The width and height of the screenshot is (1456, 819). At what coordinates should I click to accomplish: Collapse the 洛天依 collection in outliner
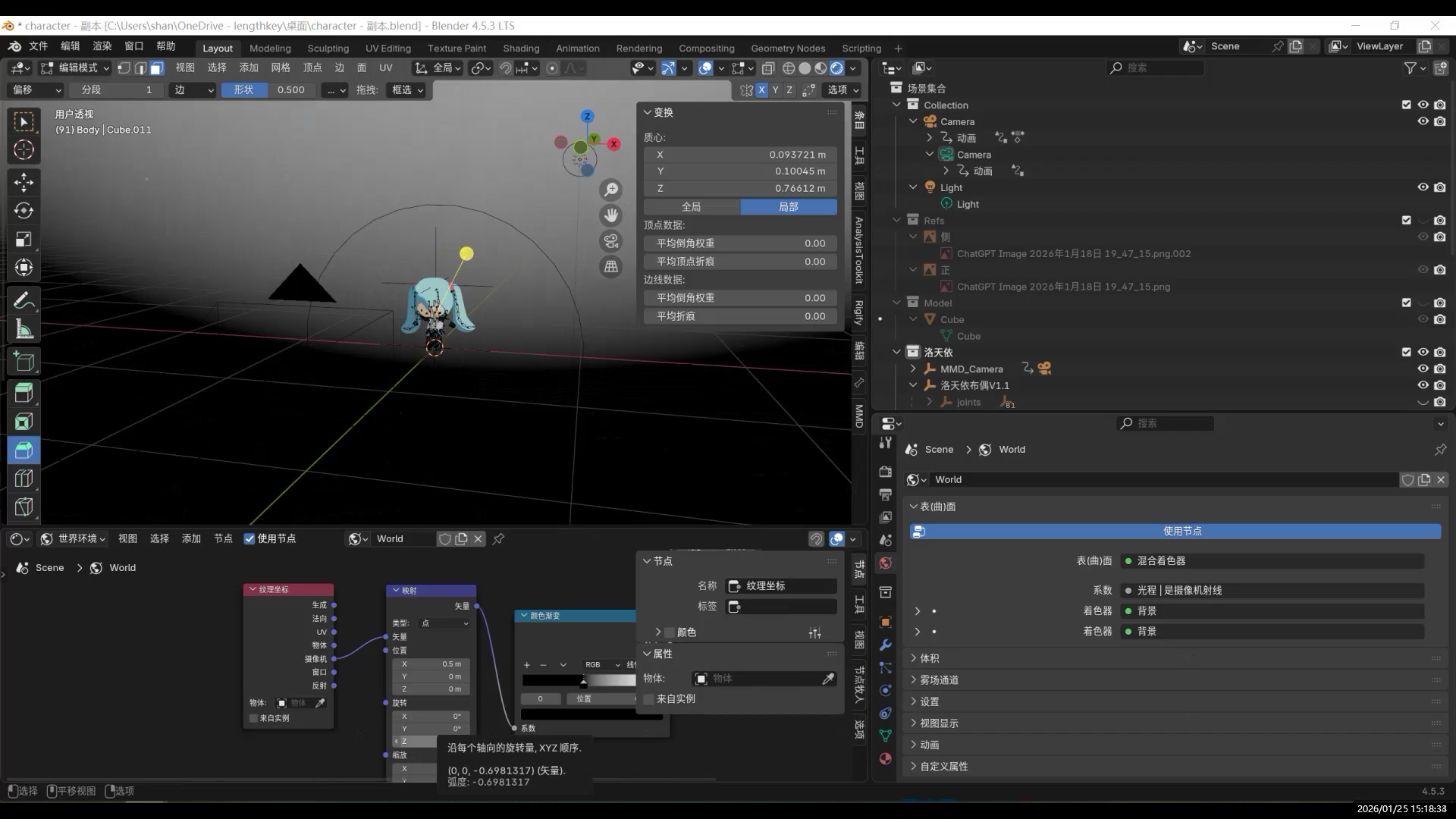897,352
